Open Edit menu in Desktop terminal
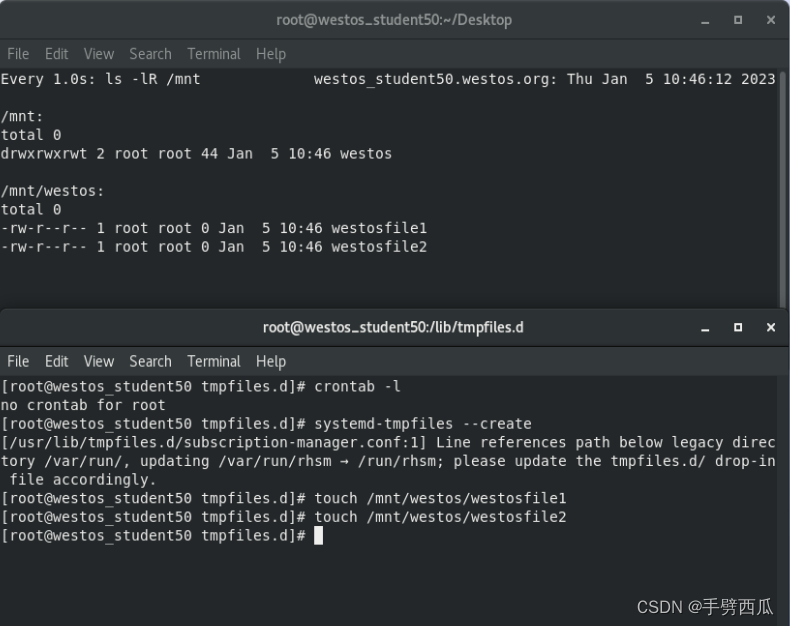This screenshot has width=790, height=626. pos(56,54)
